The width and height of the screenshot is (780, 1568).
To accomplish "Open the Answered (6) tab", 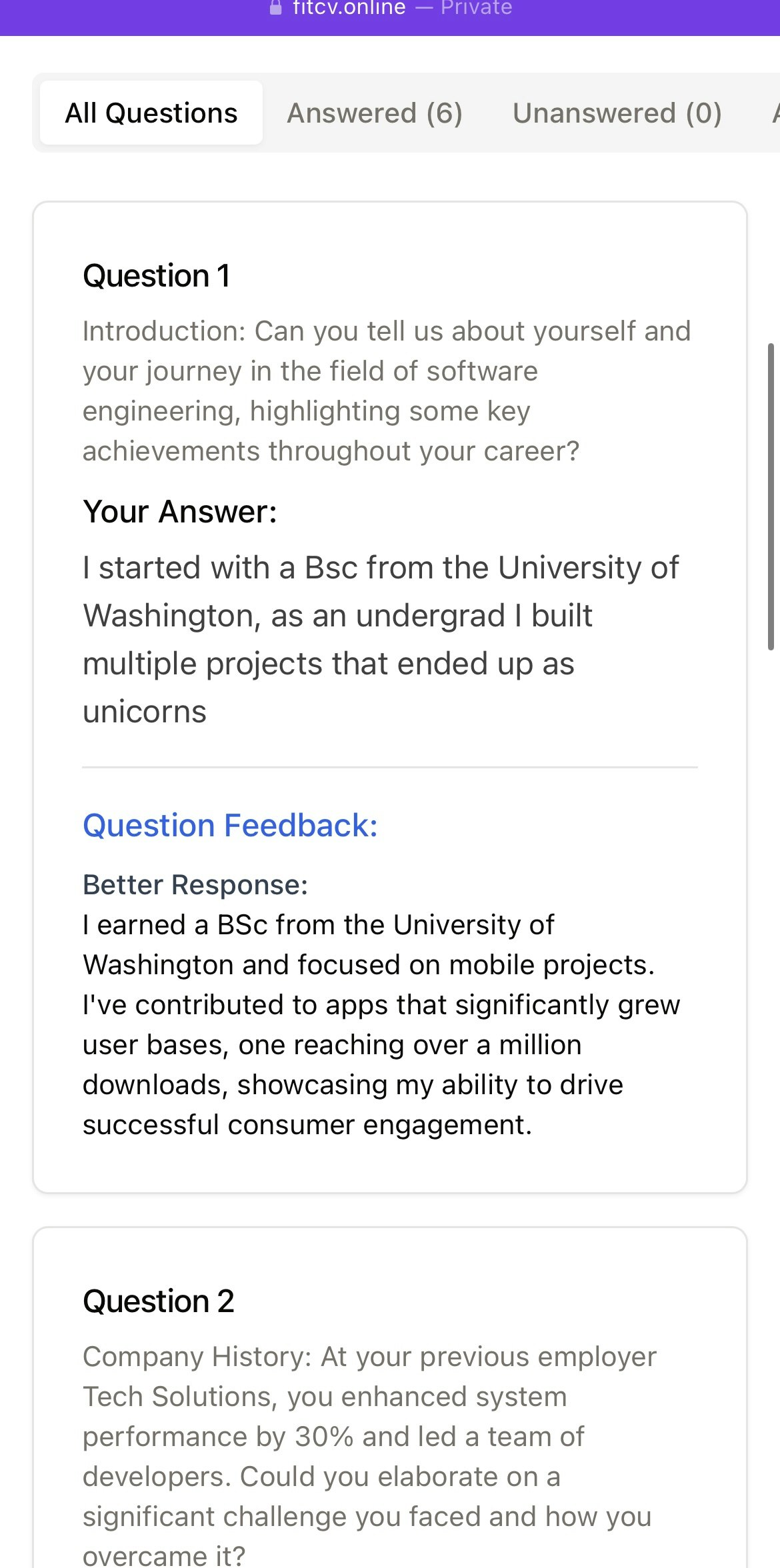I will click(x=375, y=113).
